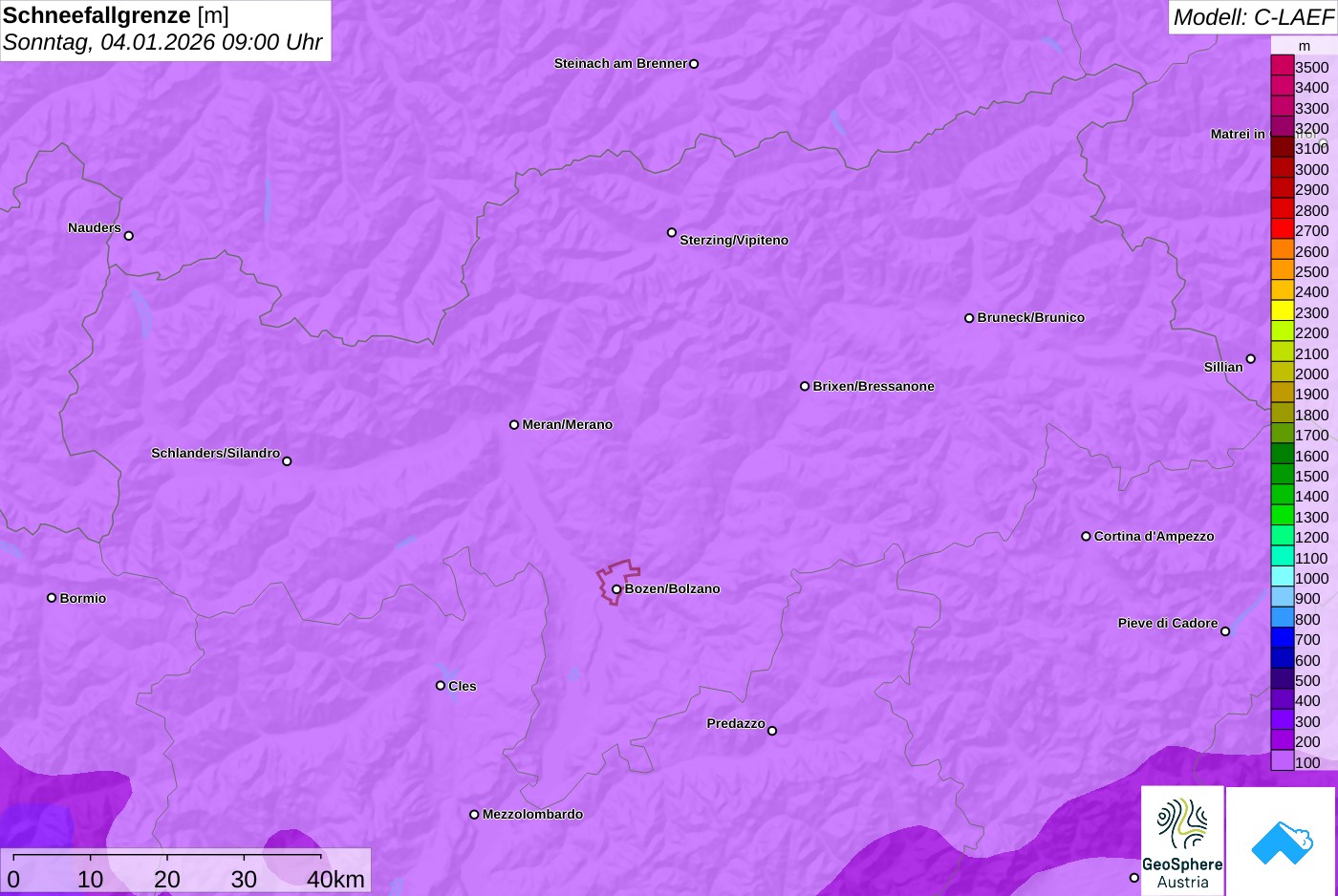Select the Pieve di Cadore marker dot
The image size is (1338, 896).
click(x=1225, y=631)
